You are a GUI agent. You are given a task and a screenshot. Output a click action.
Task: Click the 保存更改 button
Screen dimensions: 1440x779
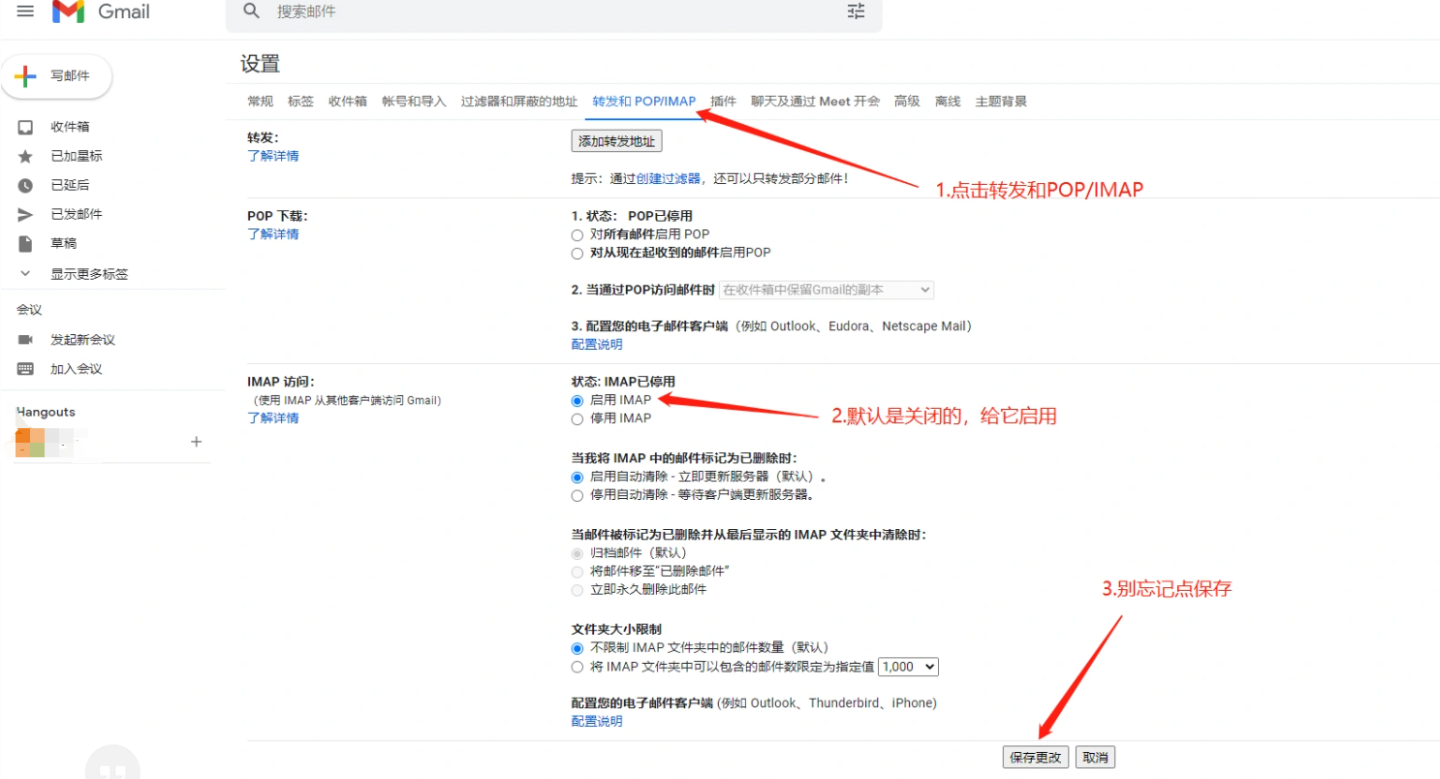pos(1035,757)
